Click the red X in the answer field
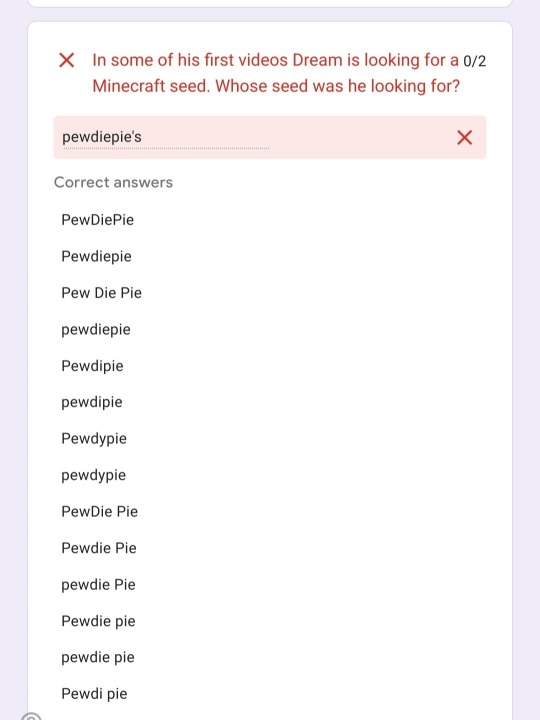 click(464, 137)
